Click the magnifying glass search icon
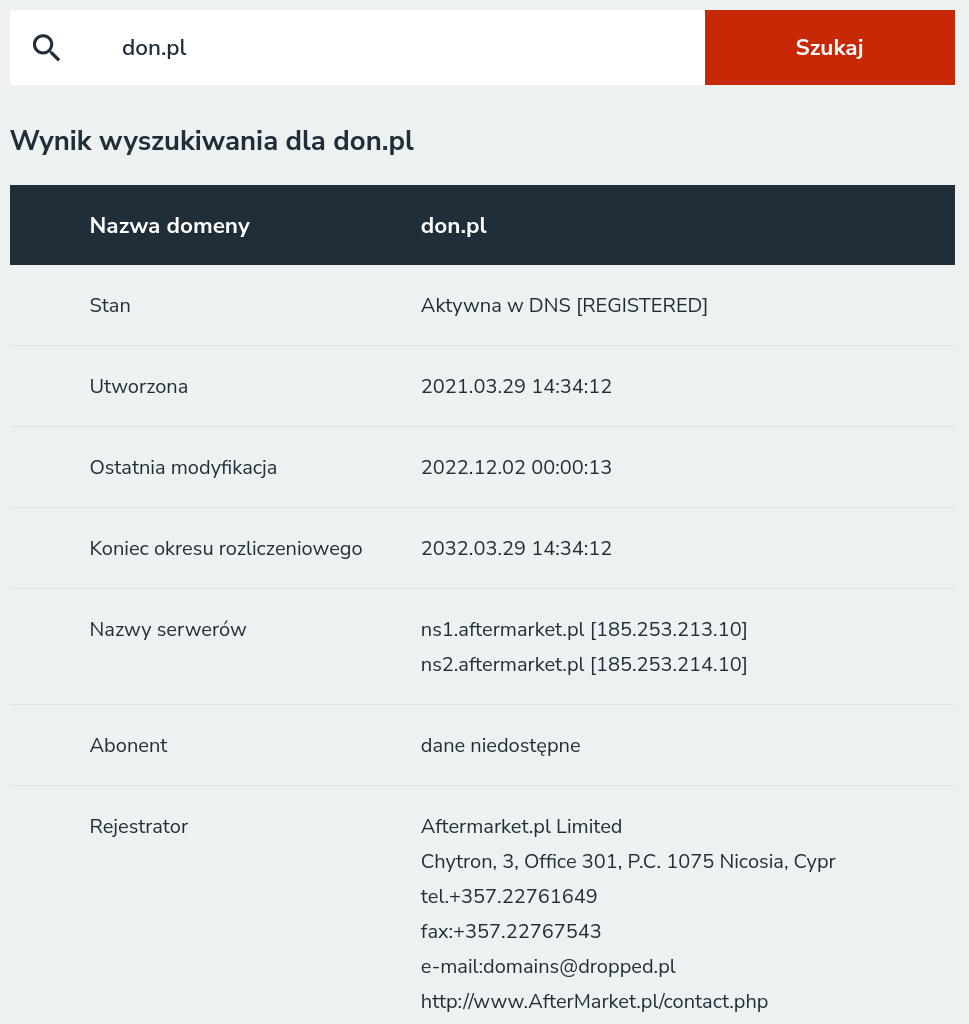Screen dimensions: 969x1024 click(x=46, y=47)
